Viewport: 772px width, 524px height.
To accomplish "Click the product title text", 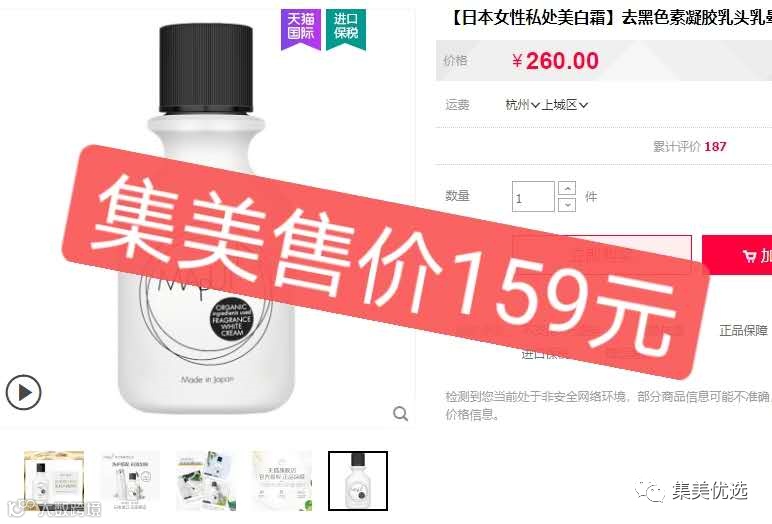I will 609,18.
